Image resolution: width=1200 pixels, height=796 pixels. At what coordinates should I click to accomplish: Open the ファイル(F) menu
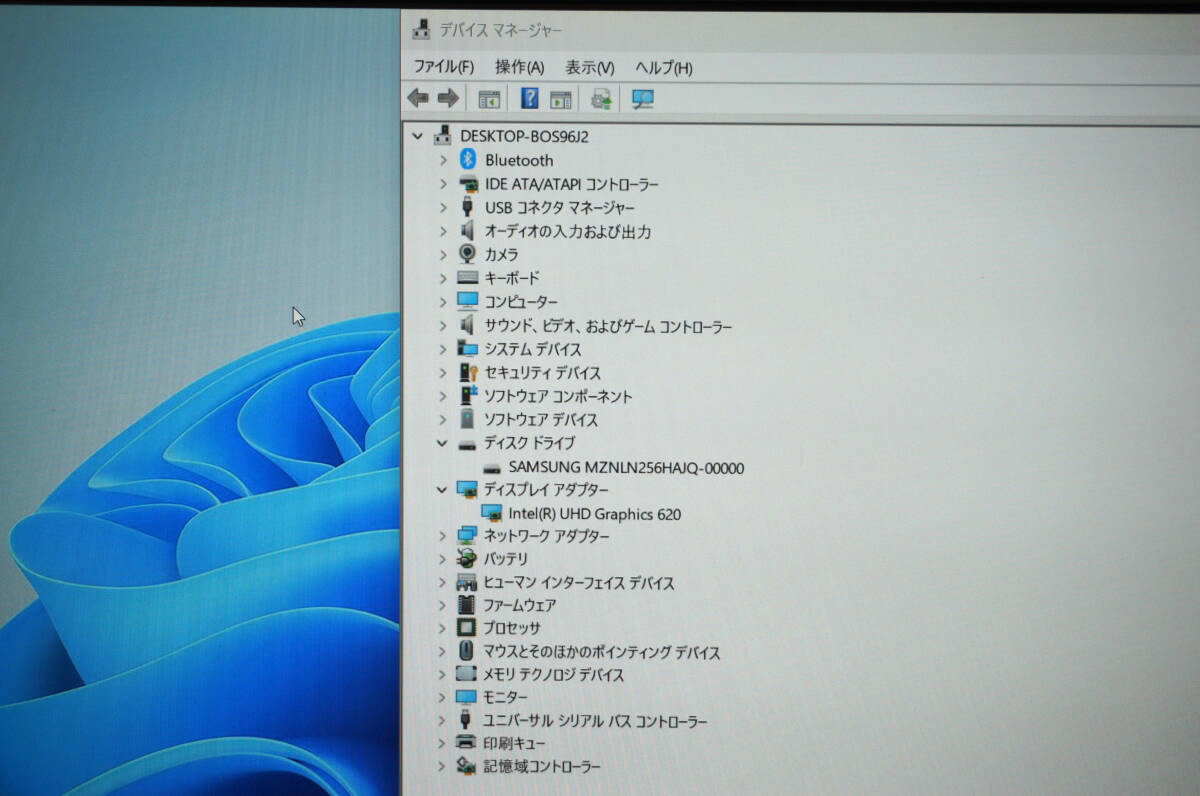click(x=443, y=67)
